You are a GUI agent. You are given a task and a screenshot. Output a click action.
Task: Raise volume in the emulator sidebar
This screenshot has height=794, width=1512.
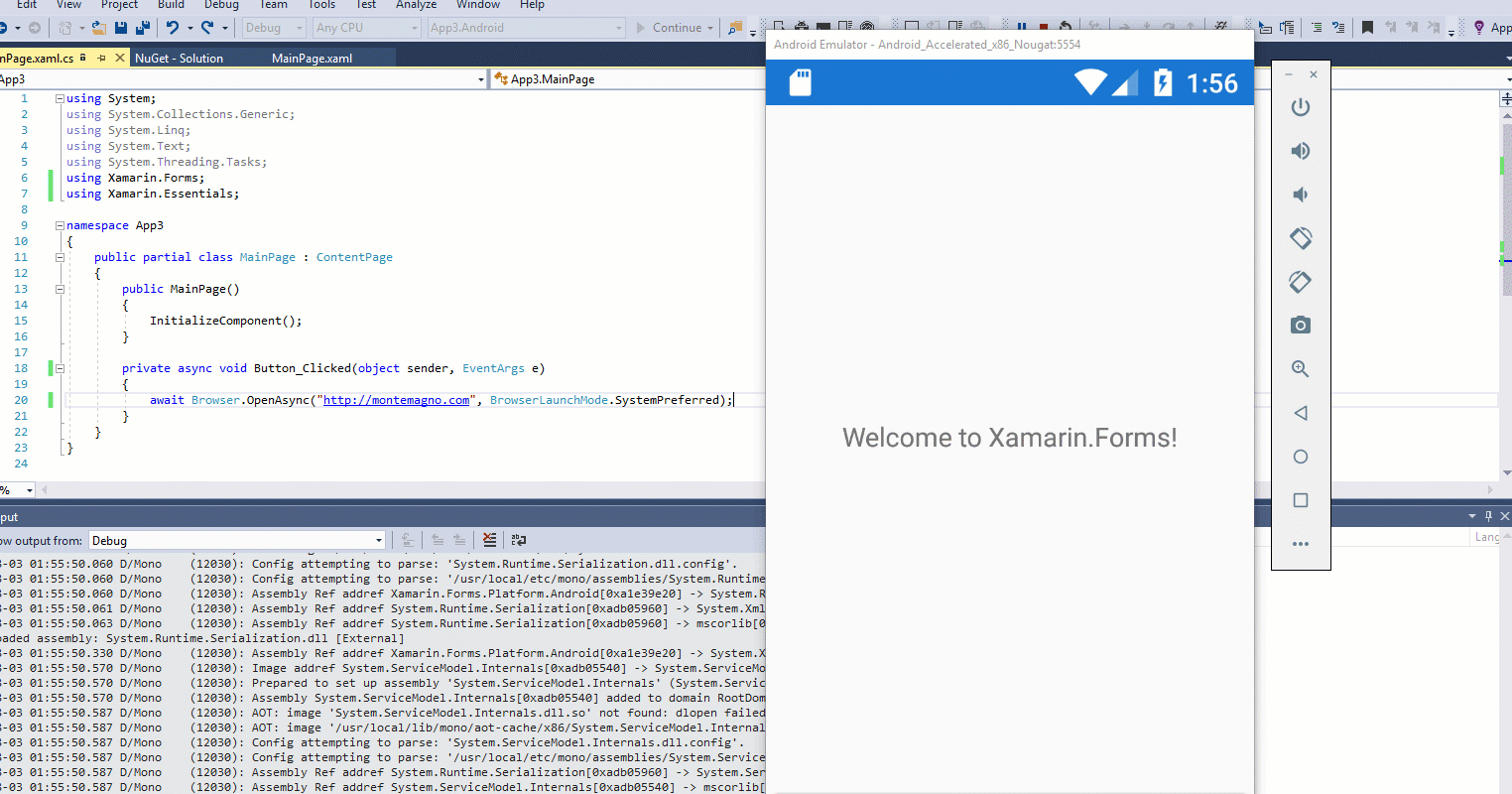(1301, 151)
